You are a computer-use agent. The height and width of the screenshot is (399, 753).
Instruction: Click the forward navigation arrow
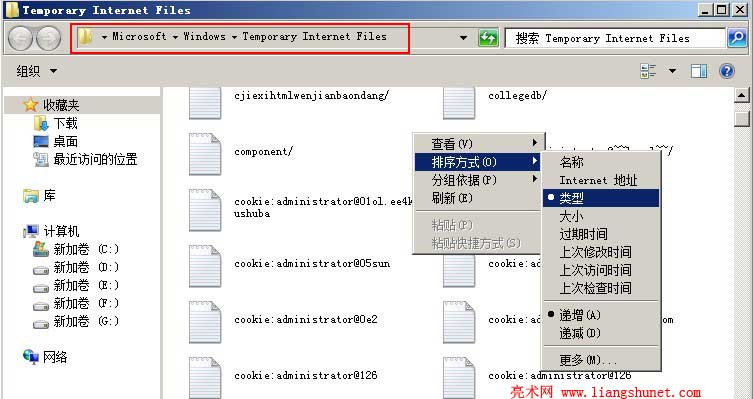click(49, 38)
